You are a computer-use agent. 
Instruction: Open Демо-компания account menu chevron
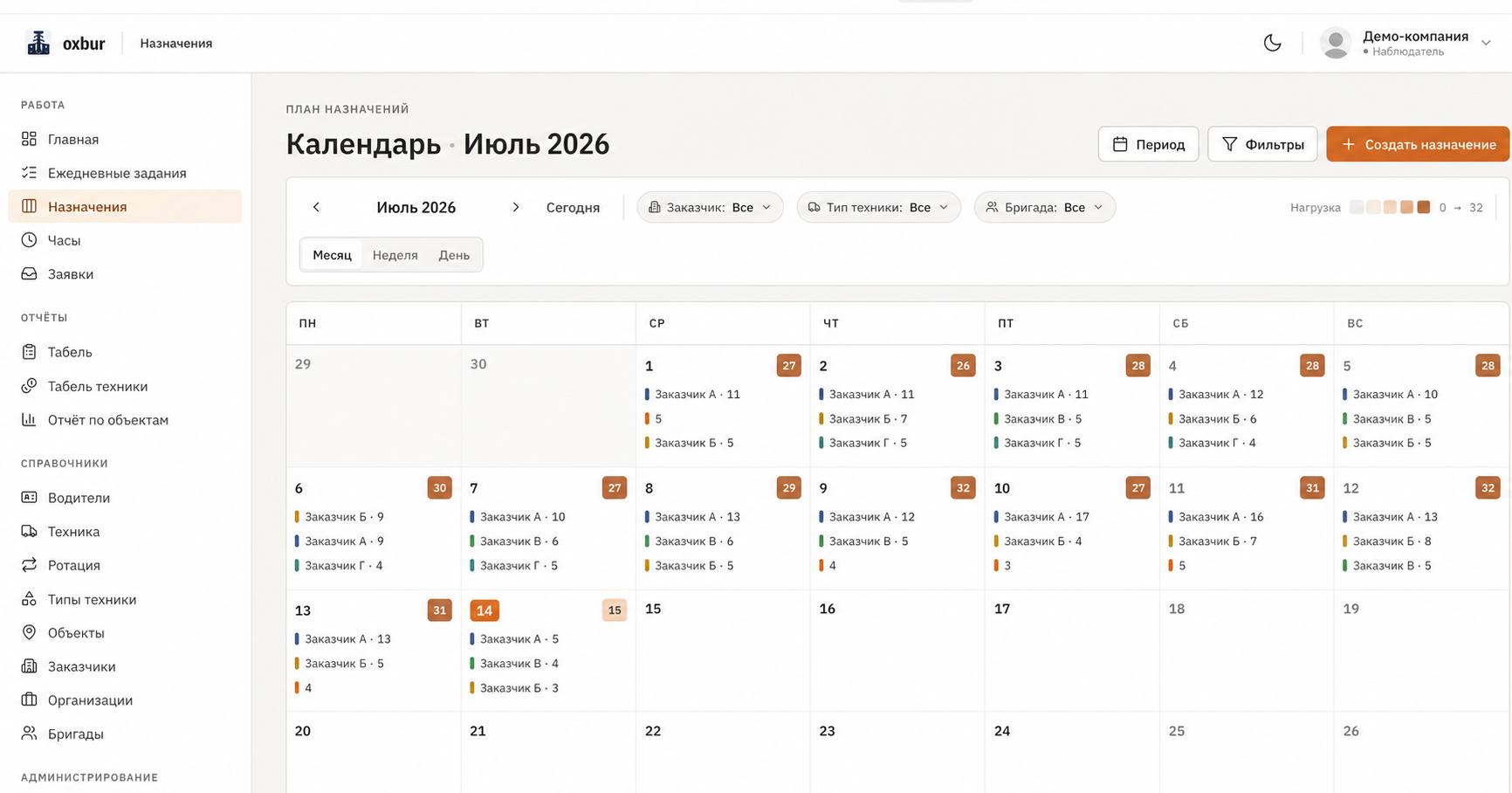pyautogui.click(x=1486, y=43)
